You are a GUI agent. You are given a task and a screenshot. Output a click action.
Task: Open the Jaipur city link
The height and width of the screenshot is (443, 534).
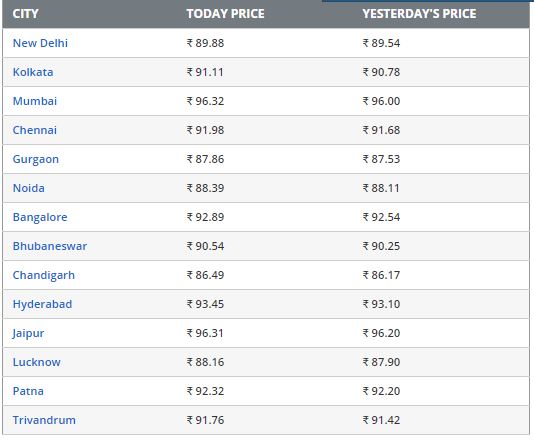28,333
